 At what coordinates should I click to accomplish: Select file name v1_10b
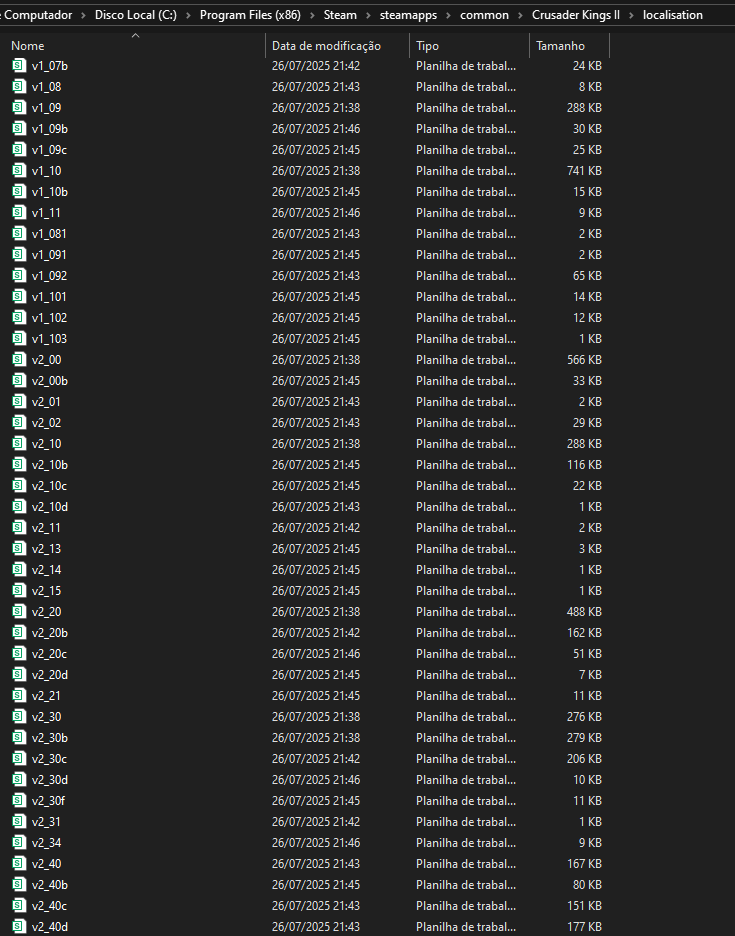(x=50, y=192)
